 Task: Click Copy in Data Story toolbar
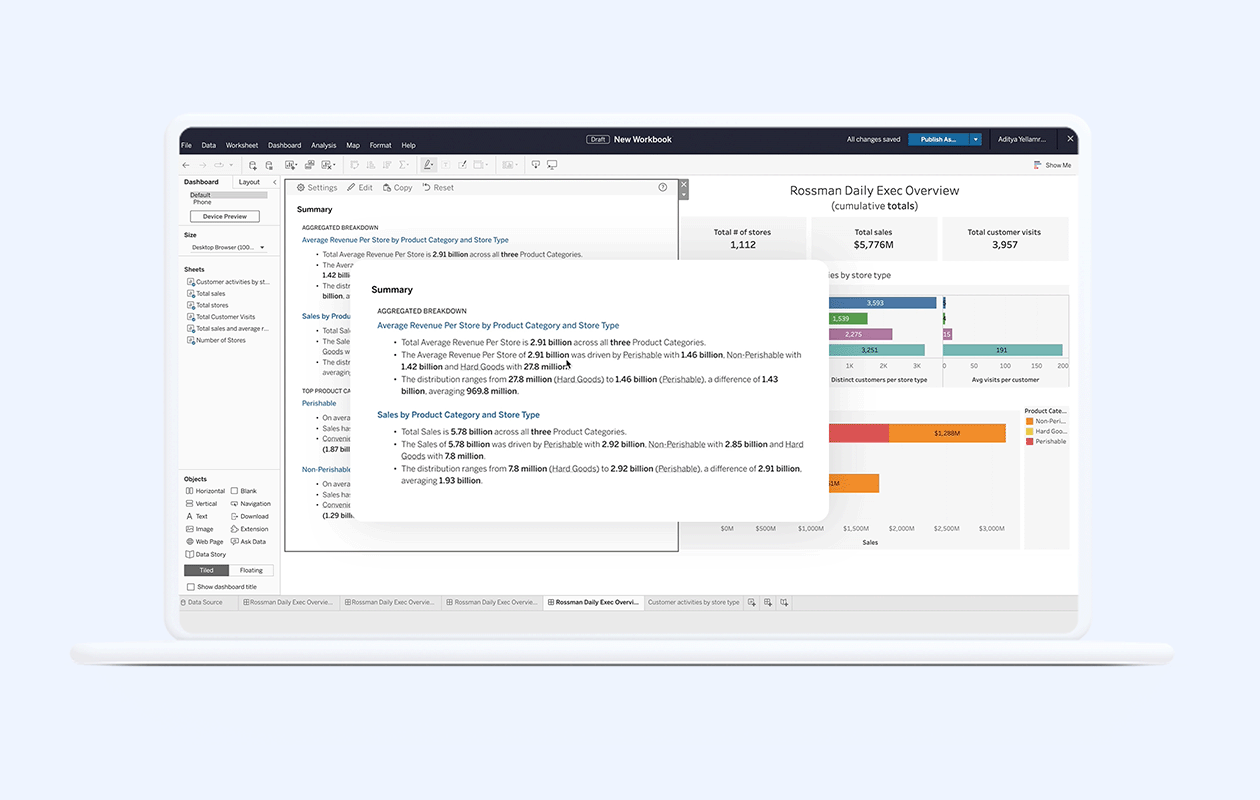pyautogui.click(x=397, y=188)
